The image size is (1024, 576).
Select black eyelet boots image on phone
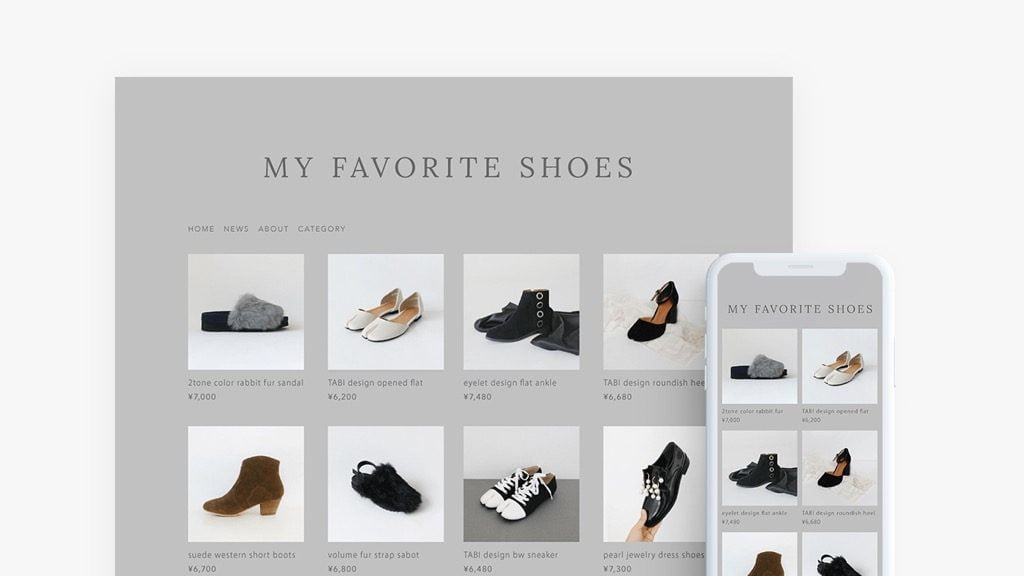pyautogui.click(x=760, y=468)
